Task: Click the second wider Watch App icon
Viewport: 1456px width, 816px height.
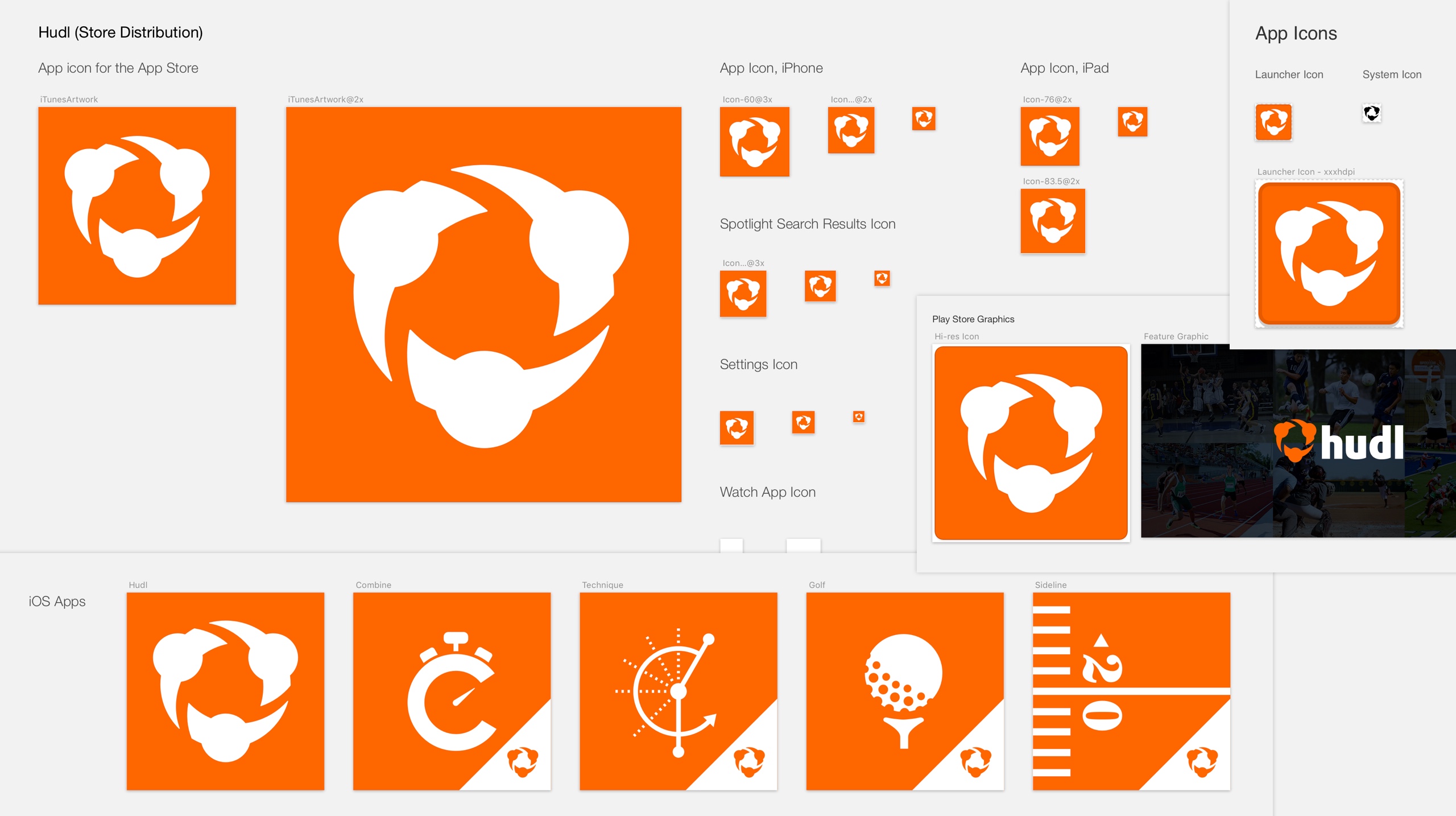Action: (x=804, y=546)
